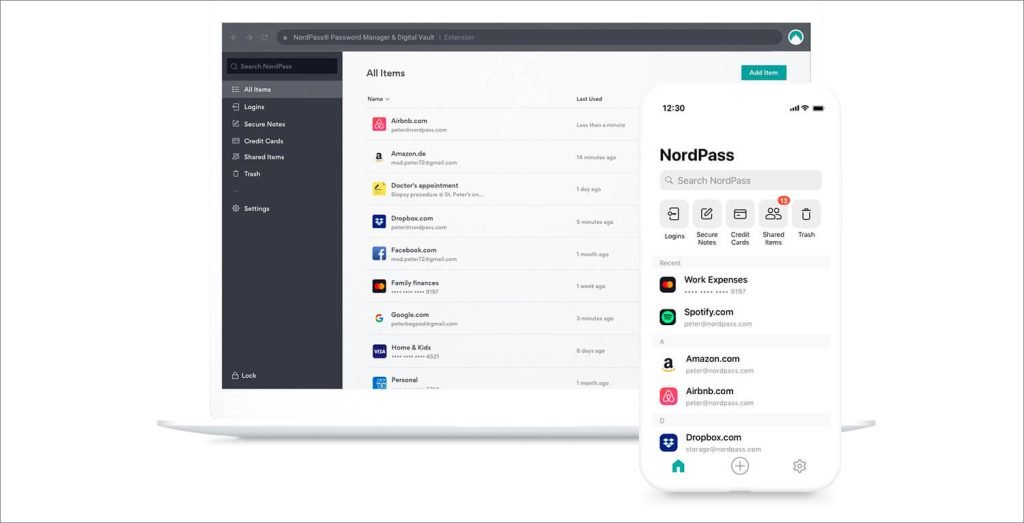The height and width of the screenshot is (523, 1024).
Task: Open the Amazon.de entry
Action: click(503, 157)
